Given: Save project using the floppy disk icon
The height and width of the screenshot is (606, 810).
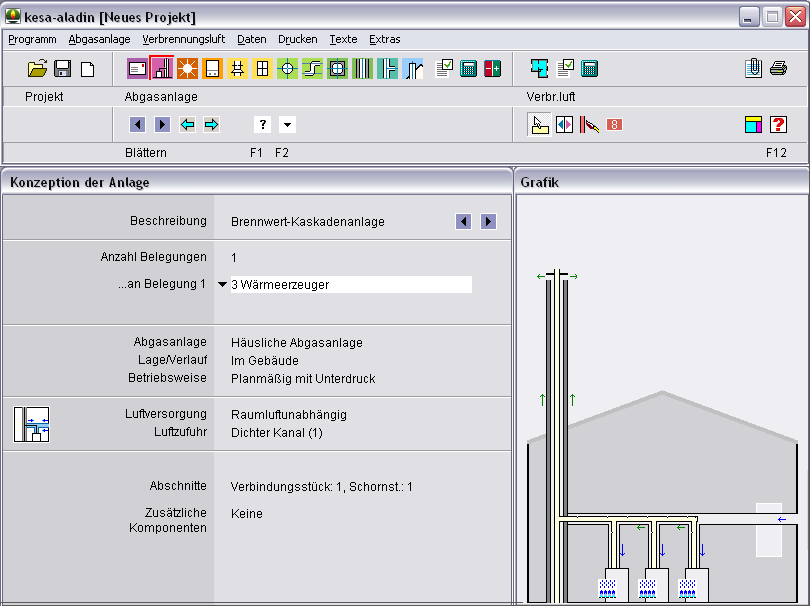Looking at the screenshot, I should [x=62, y=69].
